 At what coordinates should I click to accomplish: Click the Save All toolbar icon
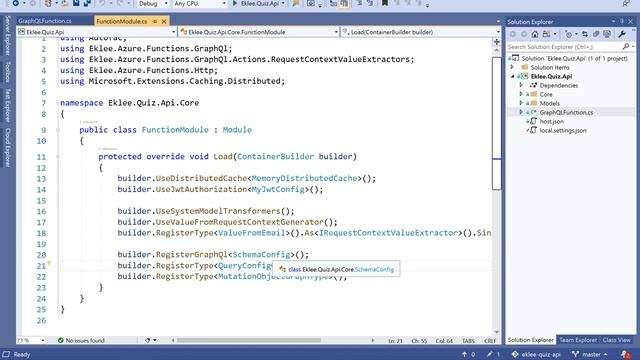(x=87, y=4)
